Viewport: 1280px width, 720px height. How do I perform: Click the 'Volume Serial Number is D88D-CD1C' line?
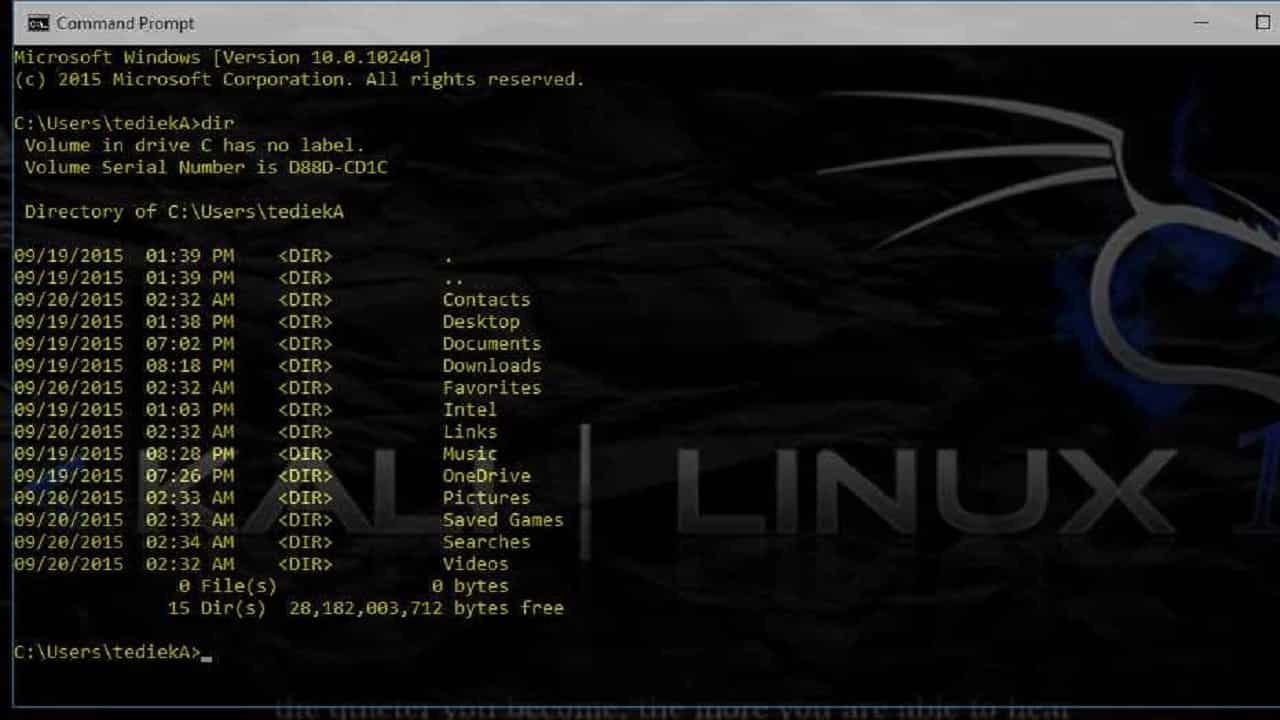(x=206, y=167)
